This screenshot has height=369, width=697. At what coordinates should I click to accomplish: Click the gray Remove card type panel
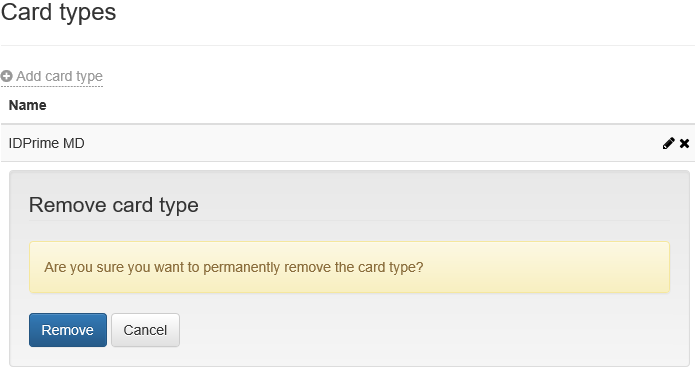(349, 269)
